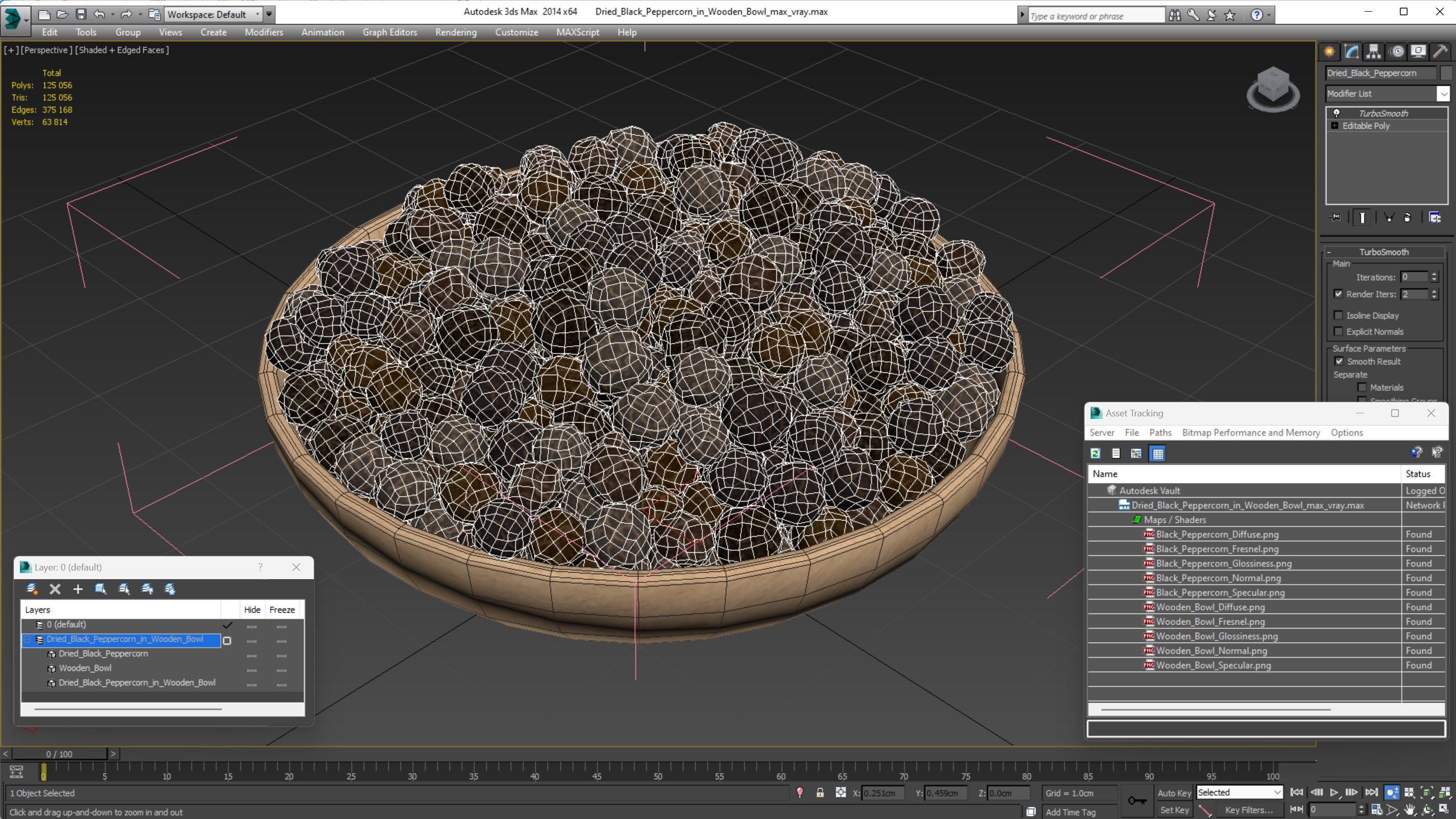
Task: Open the MAXScript menu
Action: point(577,32)
